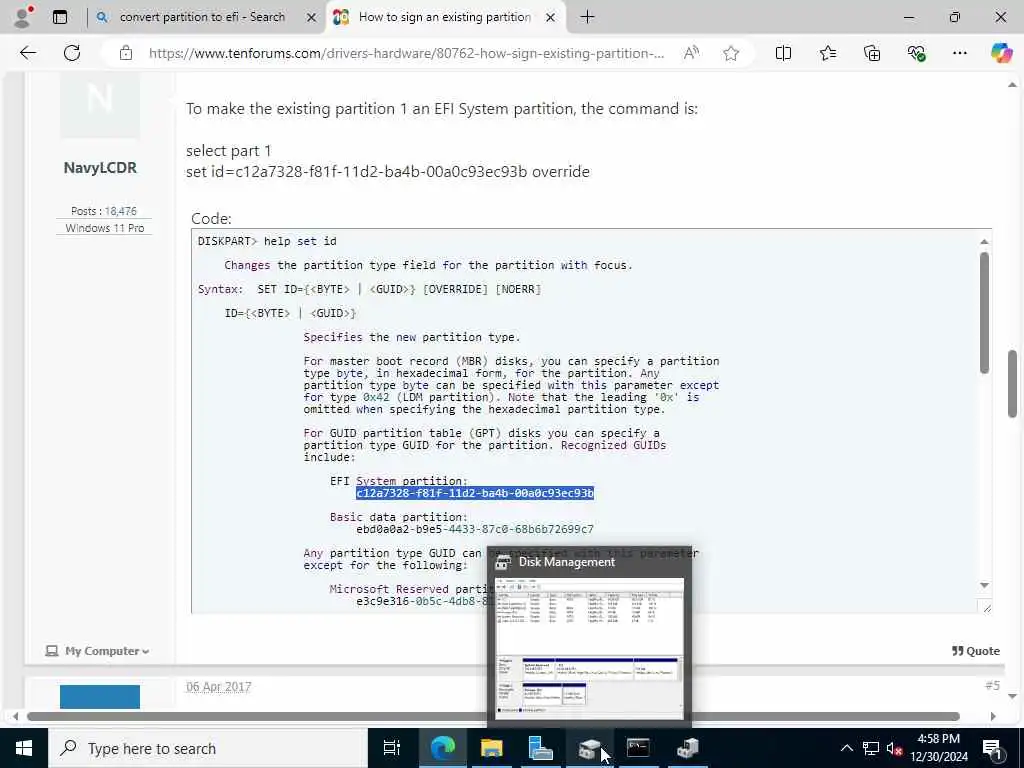Open the Windows Start menu

(24, 748)
